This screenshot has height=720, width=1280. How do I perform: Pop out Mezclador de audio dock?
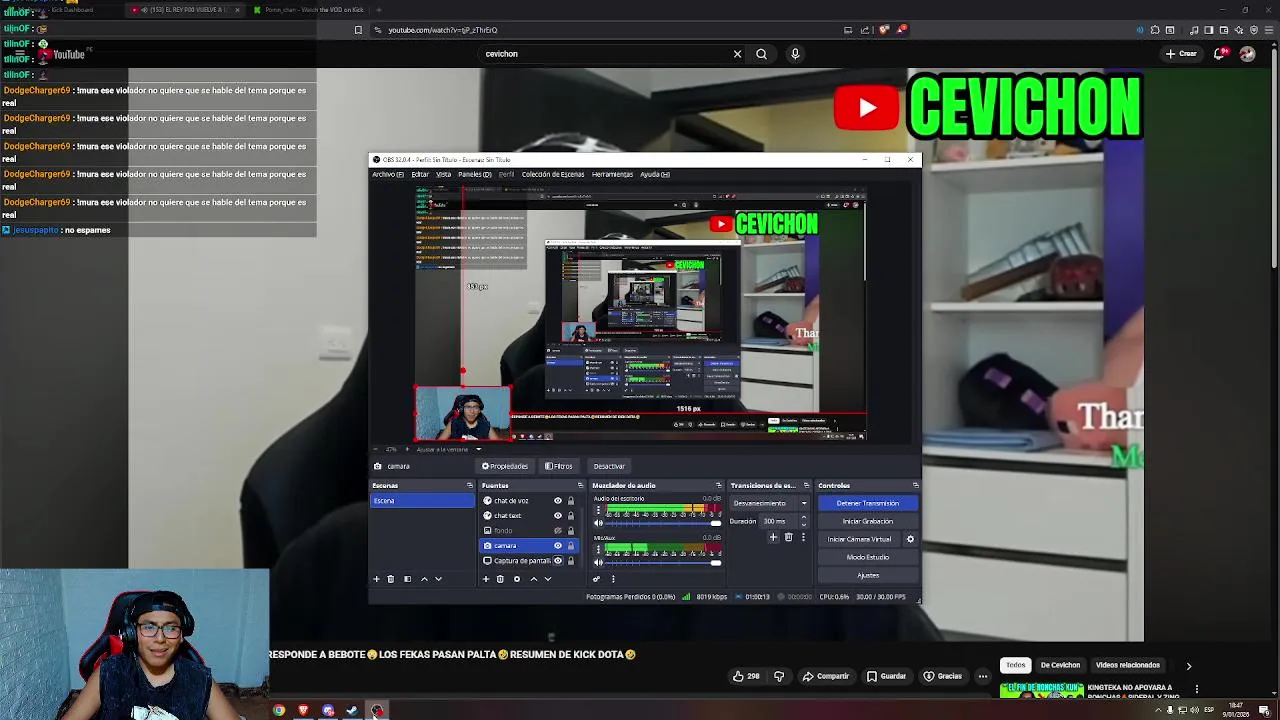tap(718, 486)
